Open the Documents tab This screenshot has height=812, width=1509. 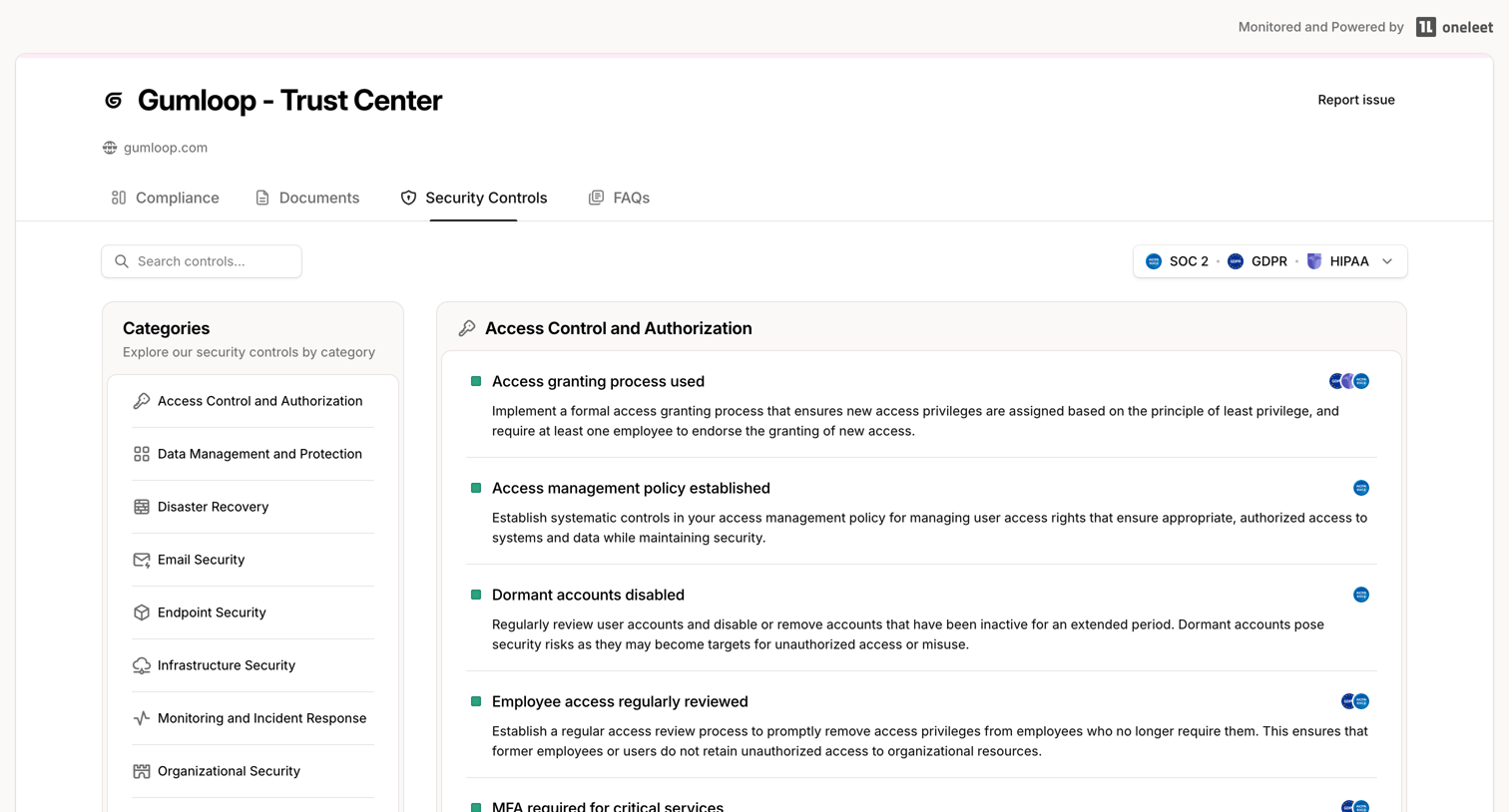pos(307,198)
